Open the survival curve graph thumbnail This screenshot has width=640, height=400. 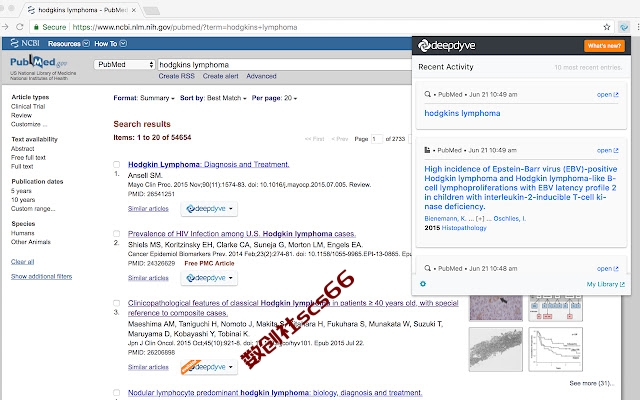(x=556, y=349)
